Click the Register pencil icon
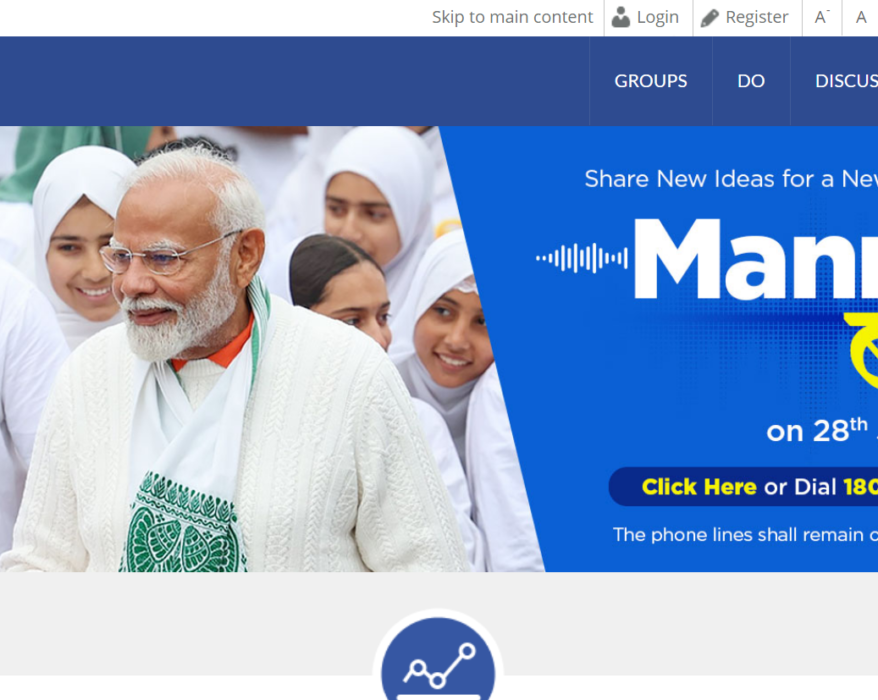Viewport: 878px width, 700px height. (x=709, y=18)
